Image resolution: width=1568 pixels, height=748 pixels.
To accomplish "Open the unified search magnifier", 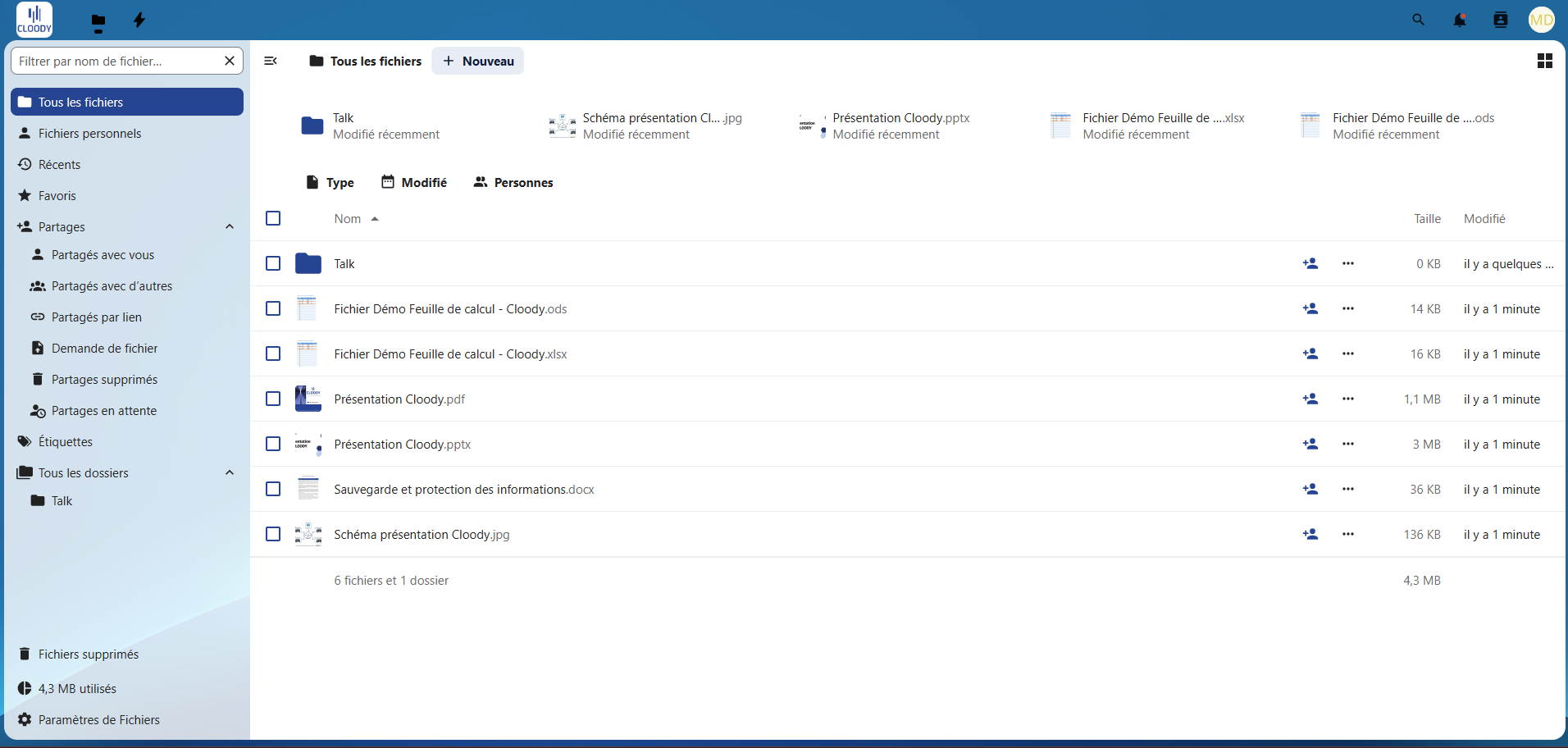I will tap(1418, 20).
